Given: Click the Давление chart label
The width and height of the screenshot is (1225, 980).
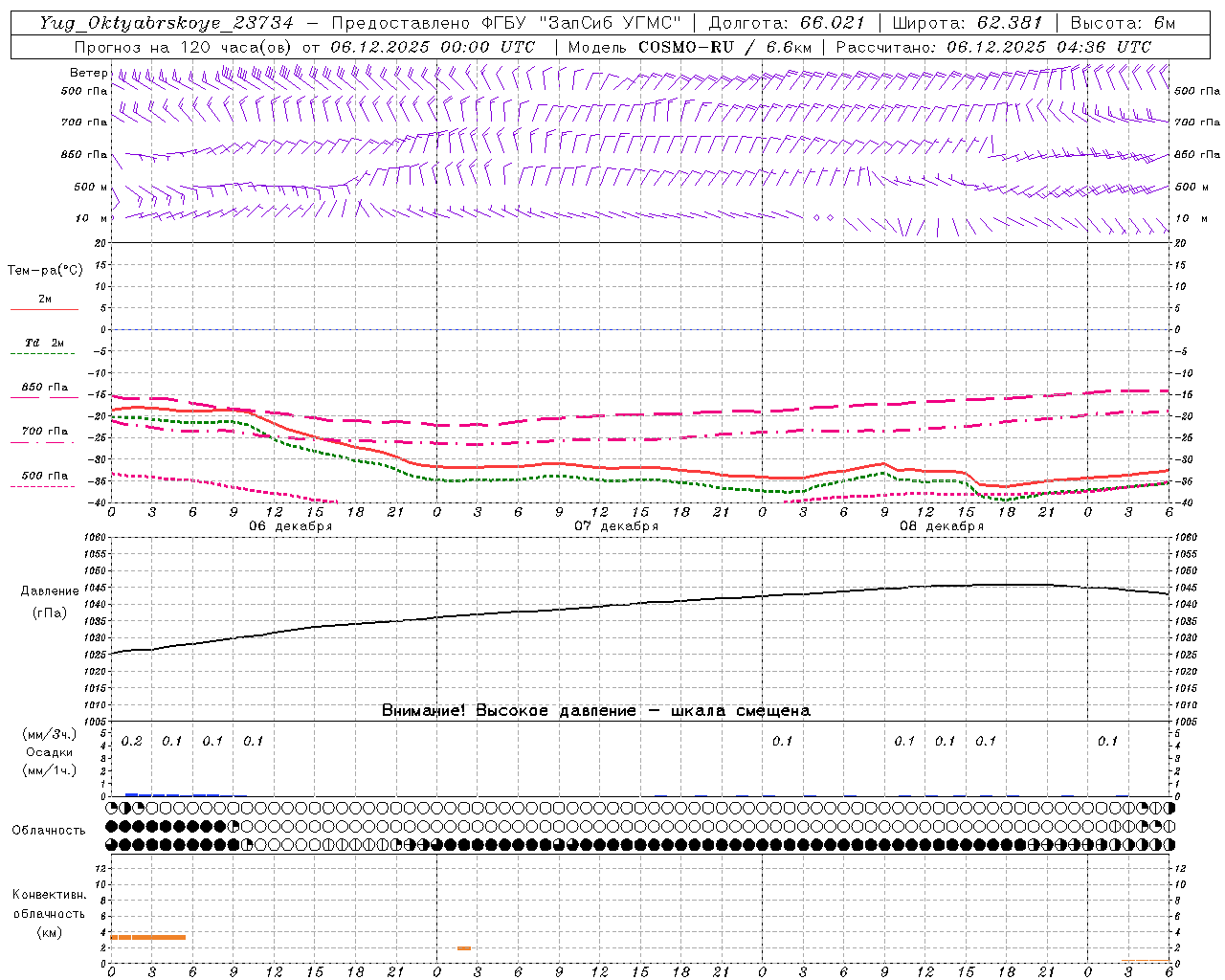Looking at the screenshot, I should click(49, 591).
